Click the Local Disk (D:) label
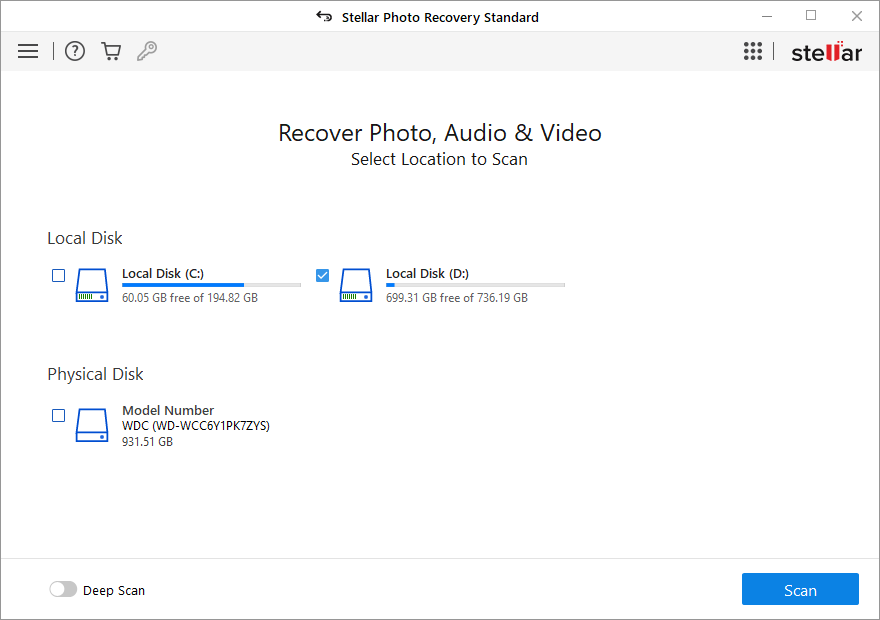Image resolution: width=880 pixels, height=620 pixels. (427, 273)
